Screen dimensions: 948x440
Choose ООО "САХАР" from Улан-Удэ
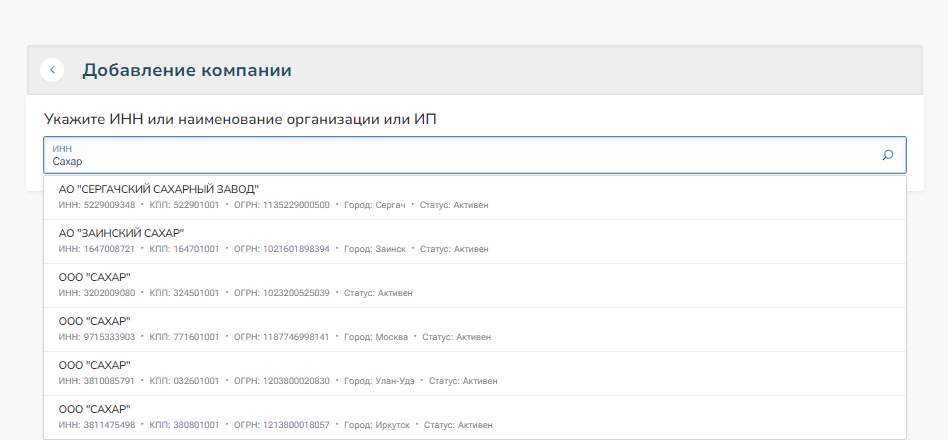pyautogui.click(x=95, y=365)
